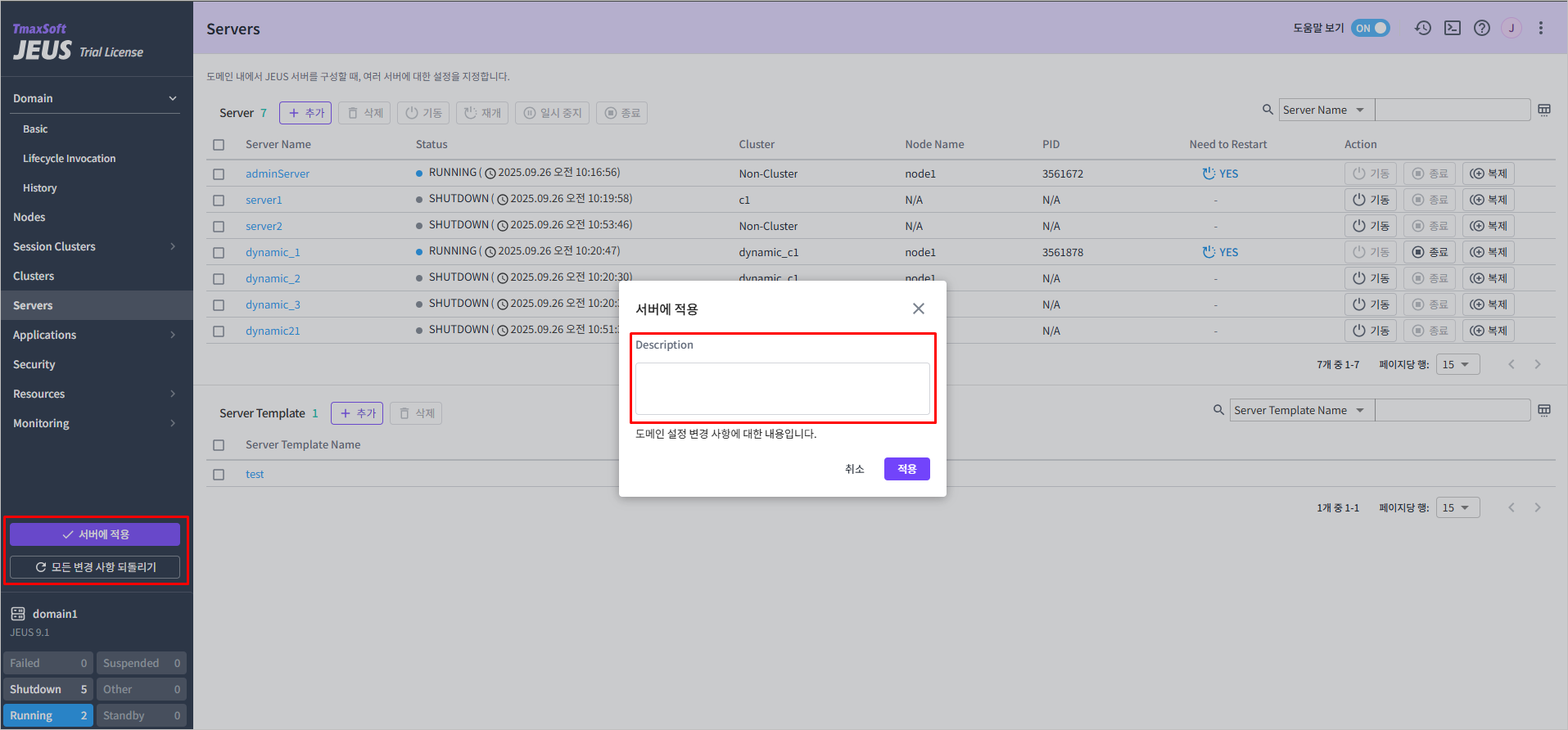Screen dimensions: 1568x730
Task: Open the dynamic_1 server link
Action: [x=273, y=253]
